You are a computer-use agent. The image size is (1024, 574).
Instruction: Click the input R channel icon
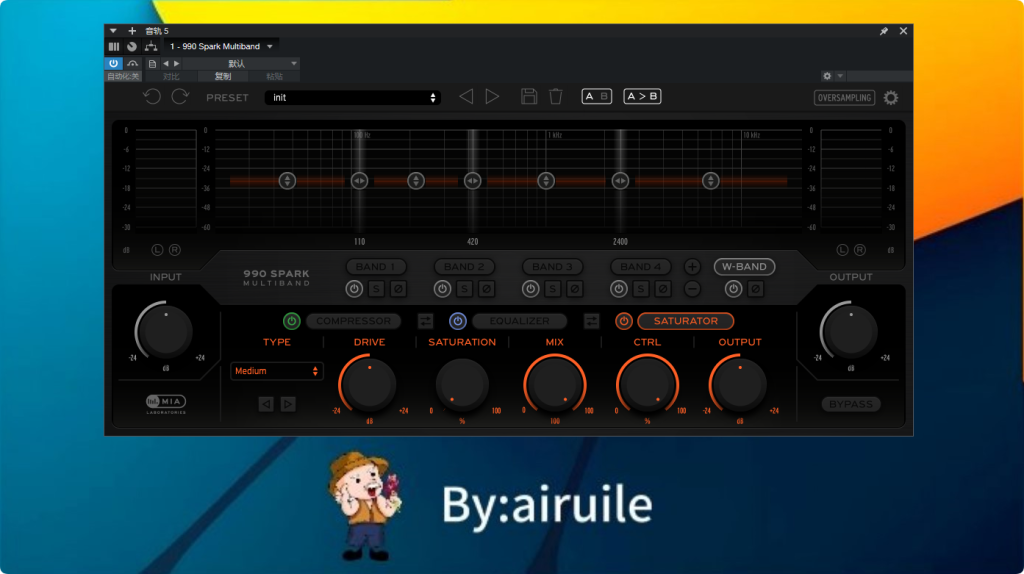pos(174,249)
